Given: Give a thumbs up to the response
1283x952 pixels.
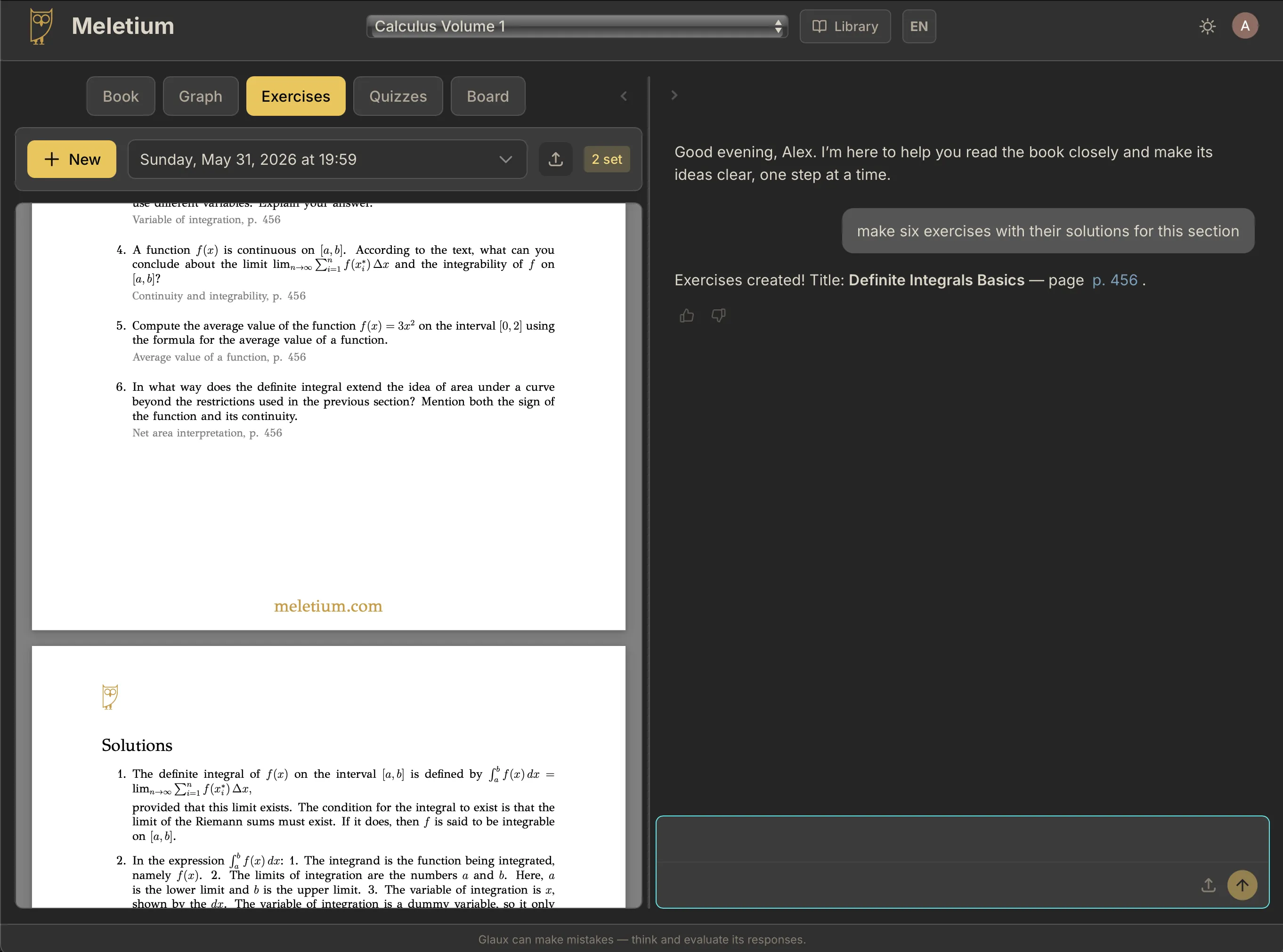Looking at the screenshot, I should coord(686,315).
